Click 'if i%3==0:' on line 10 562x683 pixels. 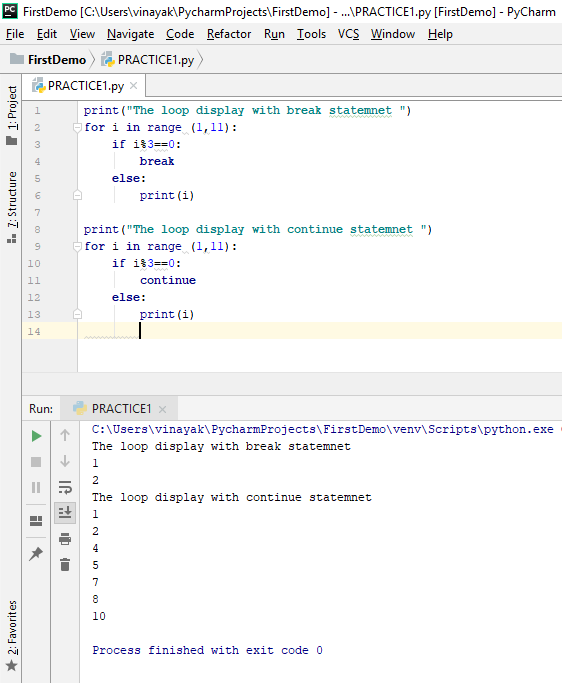click(146, 264)
